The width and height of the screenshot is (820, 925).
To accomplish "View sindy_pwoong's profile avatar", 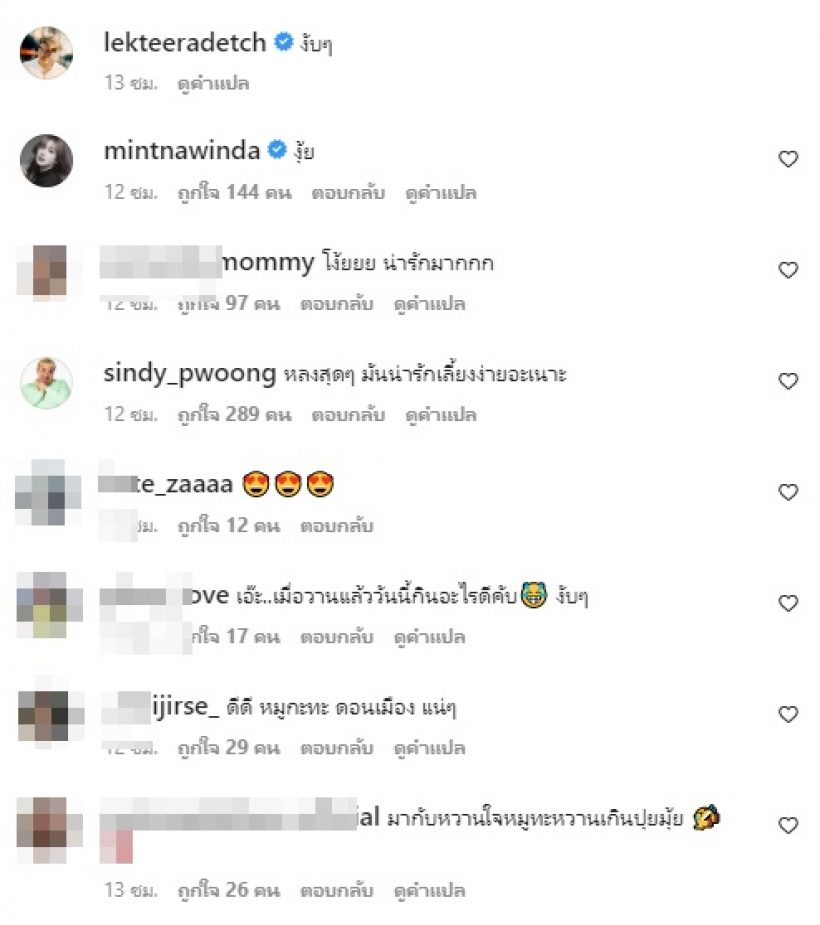I will click(x=47, y=382).
